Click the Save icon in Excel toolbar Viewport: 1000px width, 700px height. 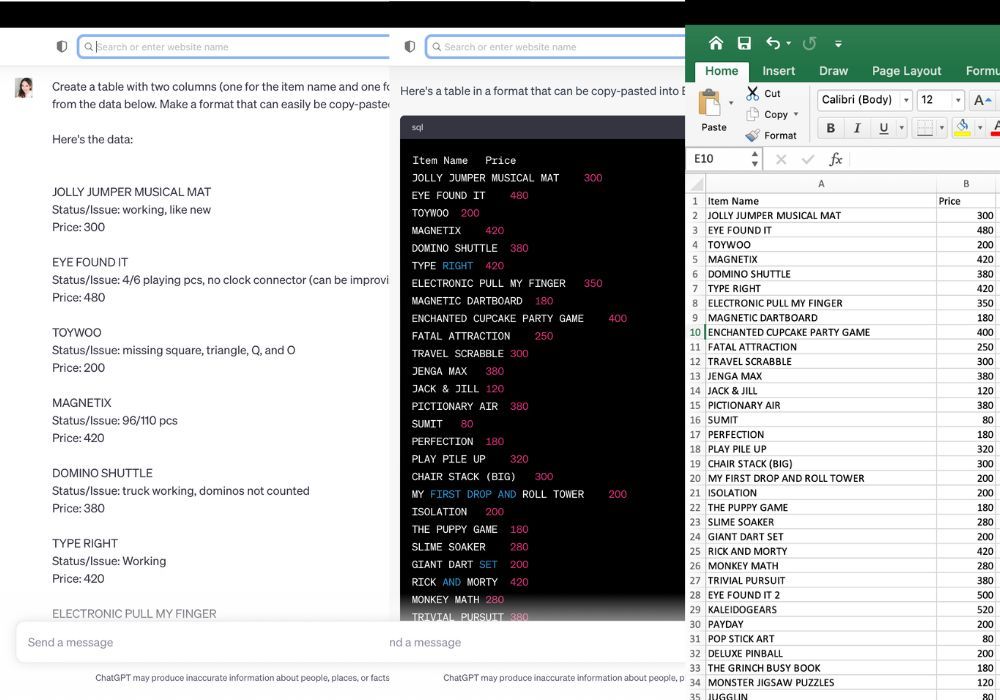pyautogui.click(x=744, y=42)
